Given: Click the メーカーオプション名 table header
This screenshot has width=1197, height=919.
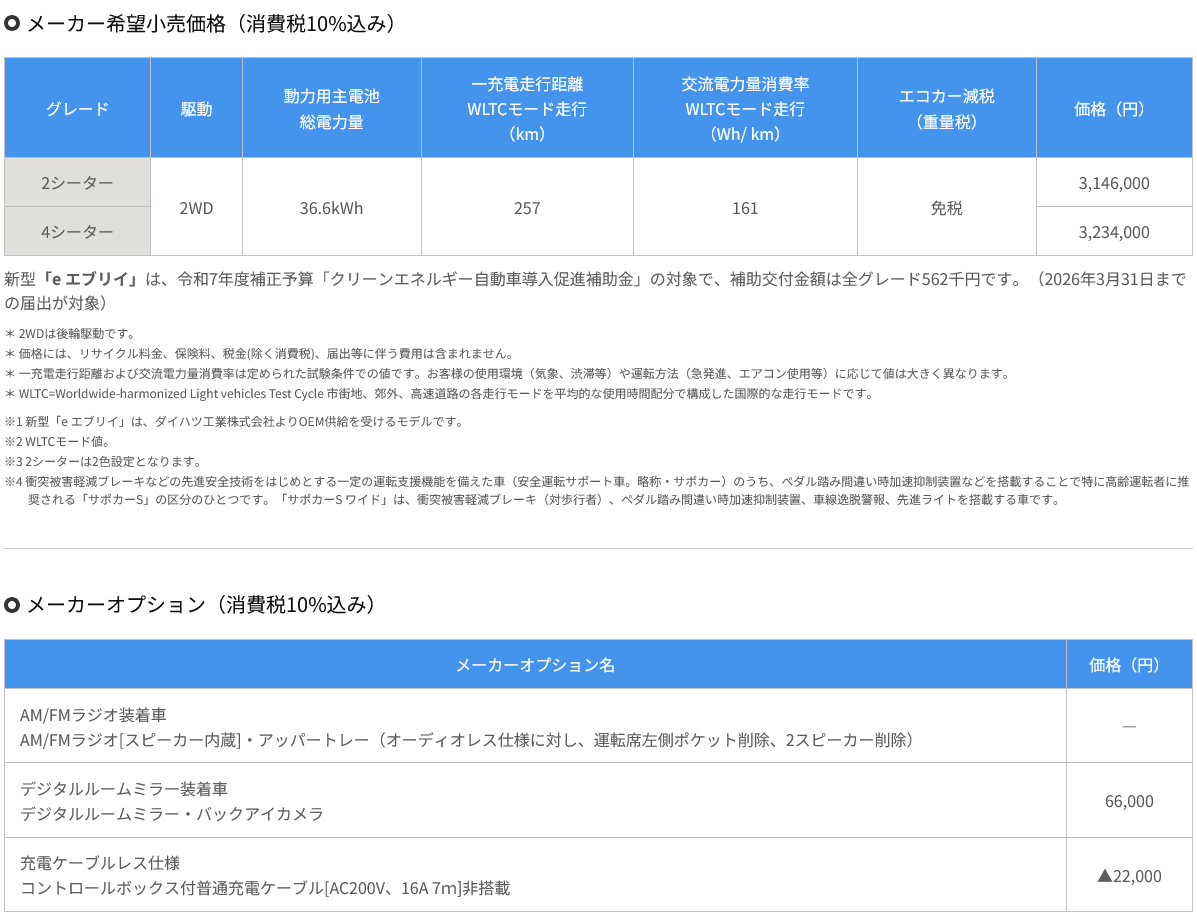Looking at the screenshot, I should 535,665.
